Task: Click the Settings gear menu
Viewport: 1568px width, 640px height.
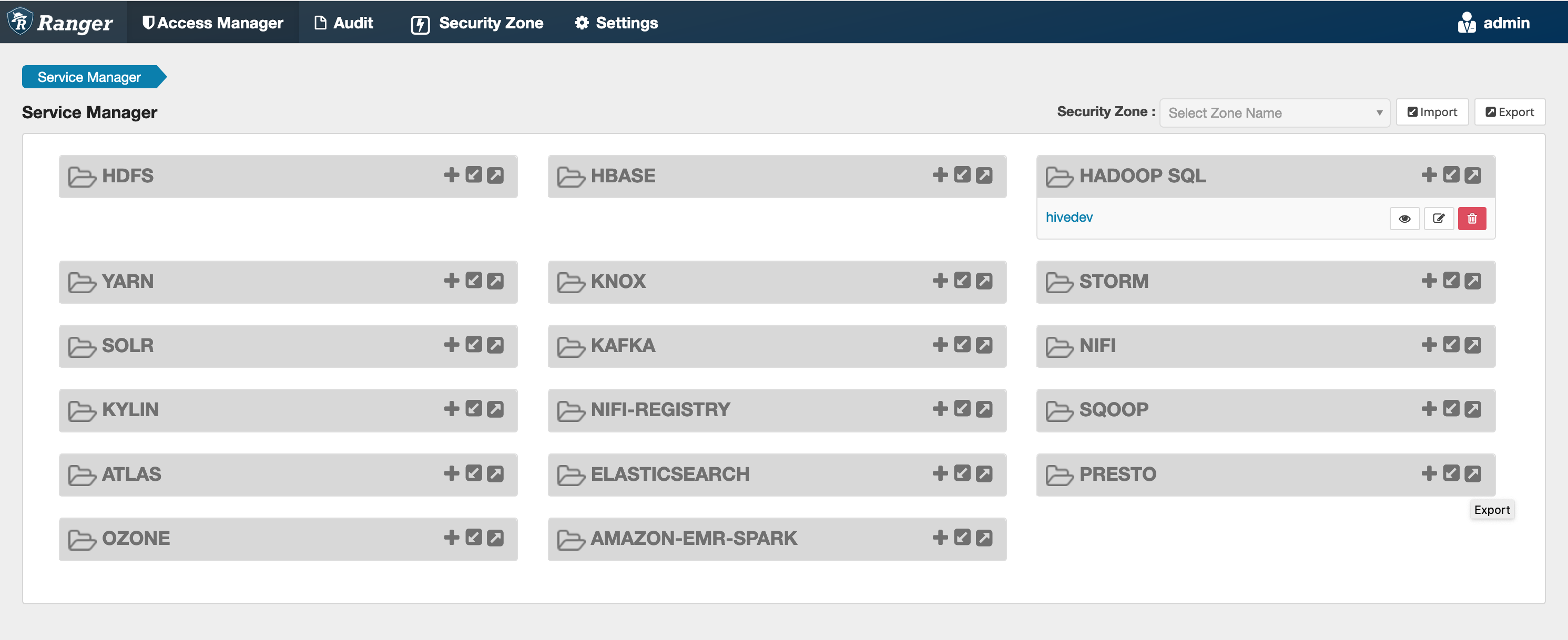Action: point(614,22)
